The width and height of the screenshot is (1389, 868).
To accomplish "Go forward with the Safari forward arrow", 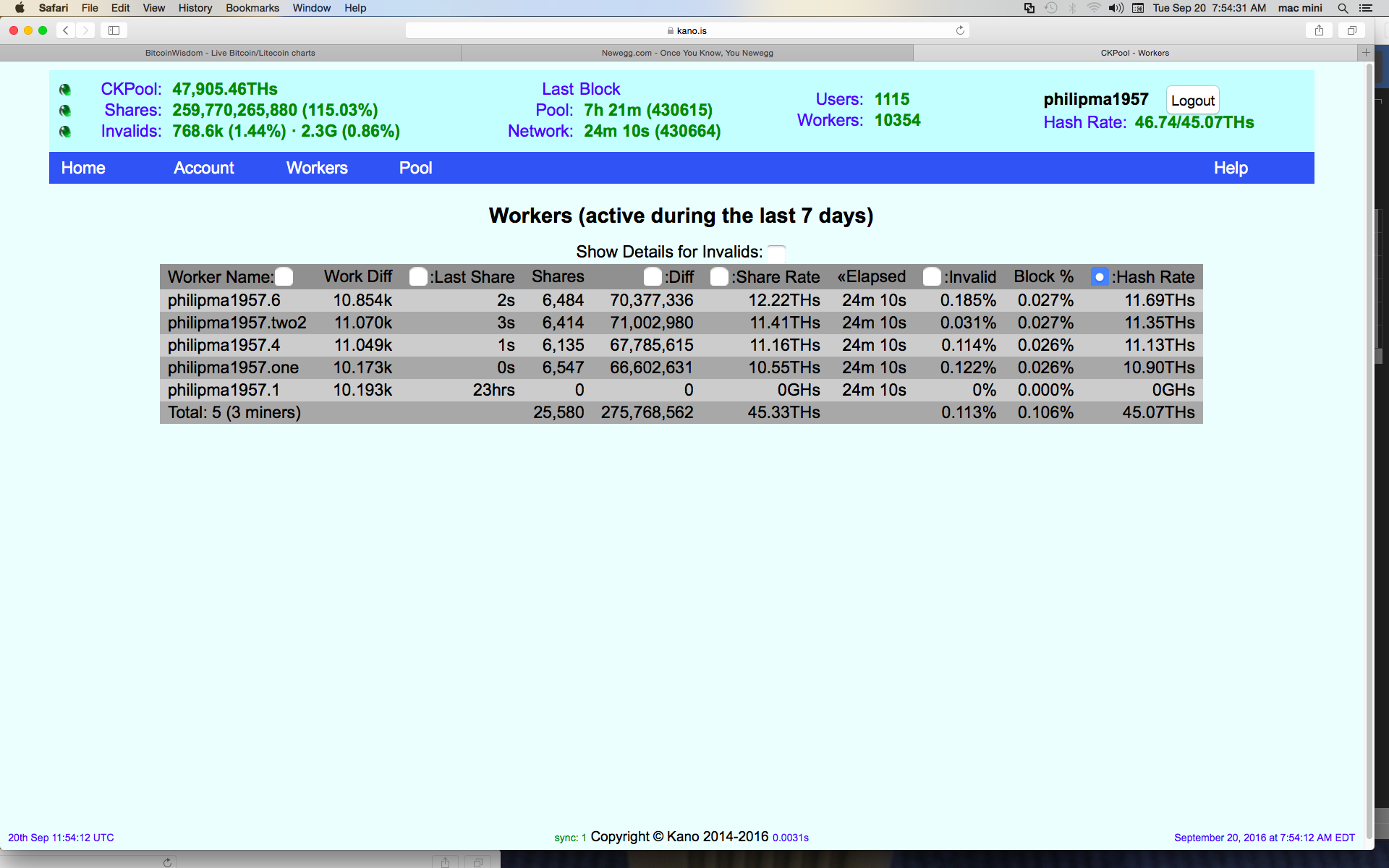I will click(85, 30).
